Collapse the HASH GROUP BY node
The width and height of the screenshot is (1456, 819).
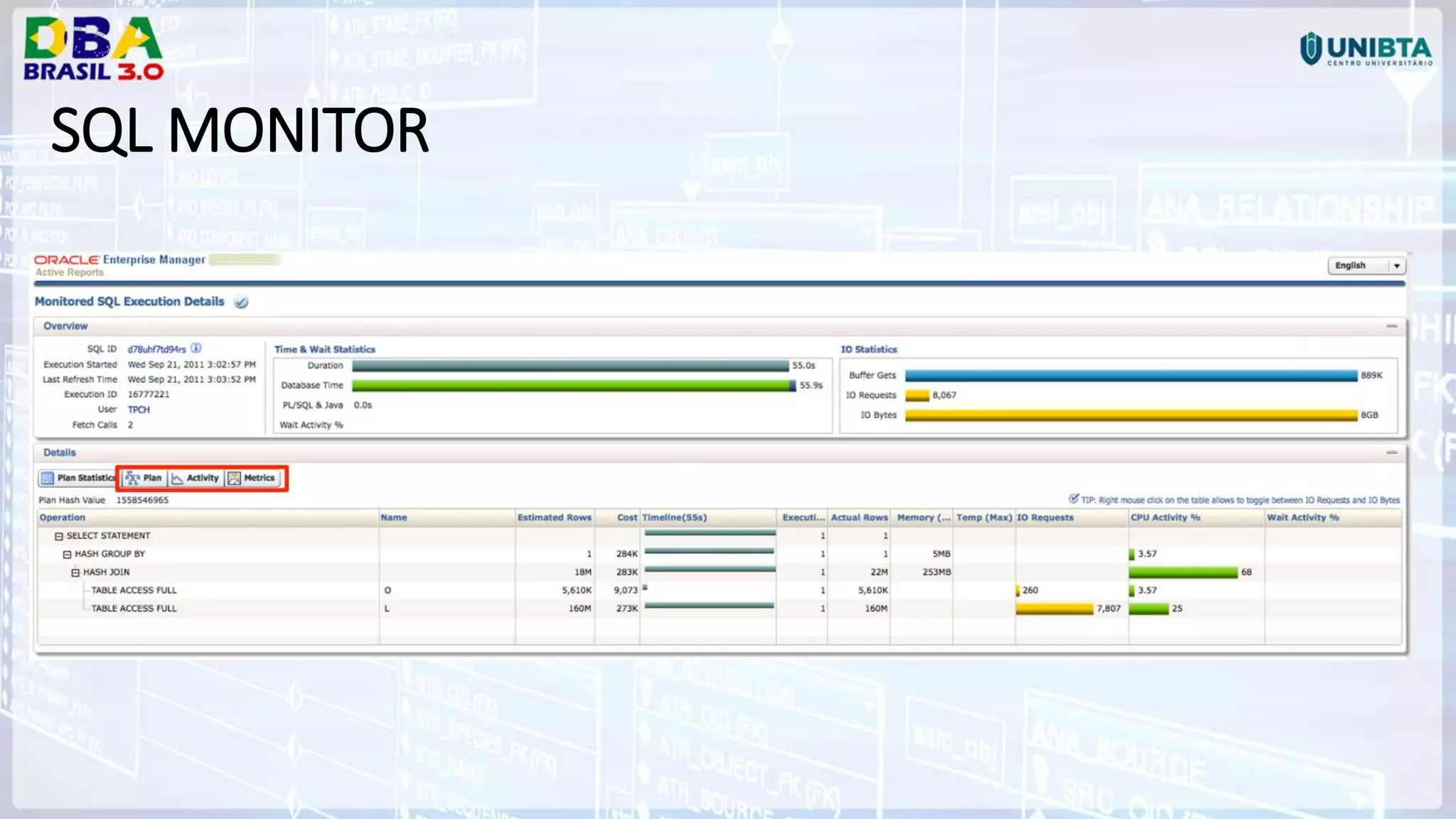coord(67,555)
